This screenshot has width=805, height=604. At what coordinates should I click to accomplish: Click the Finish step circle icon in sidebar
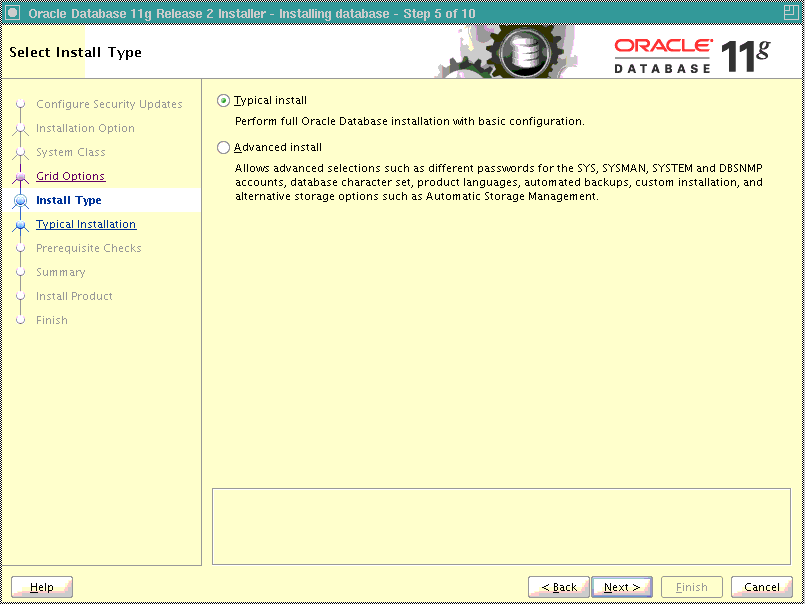click(x=21, y=320)
